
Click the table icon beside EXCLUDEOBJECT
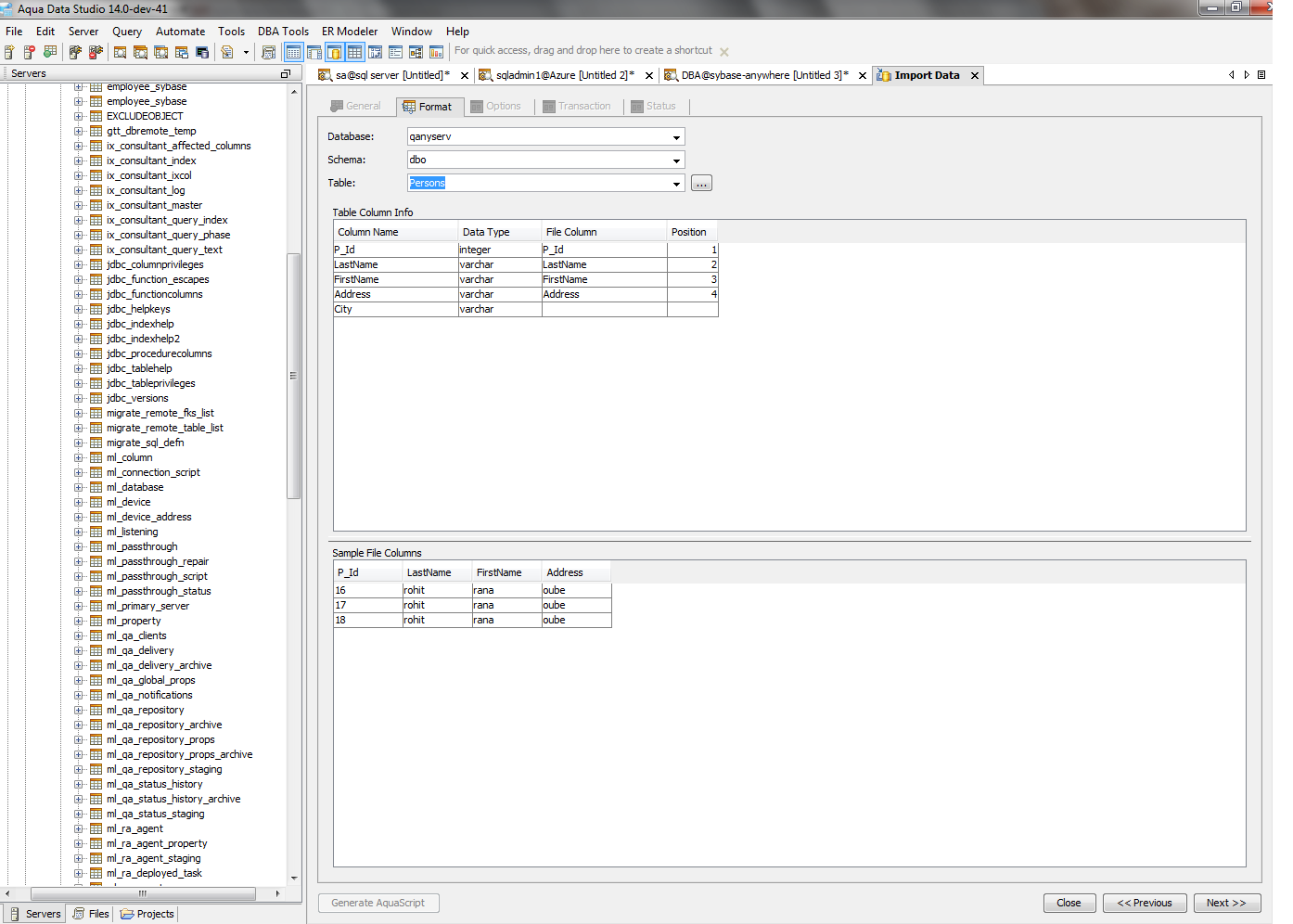point(96,116)
